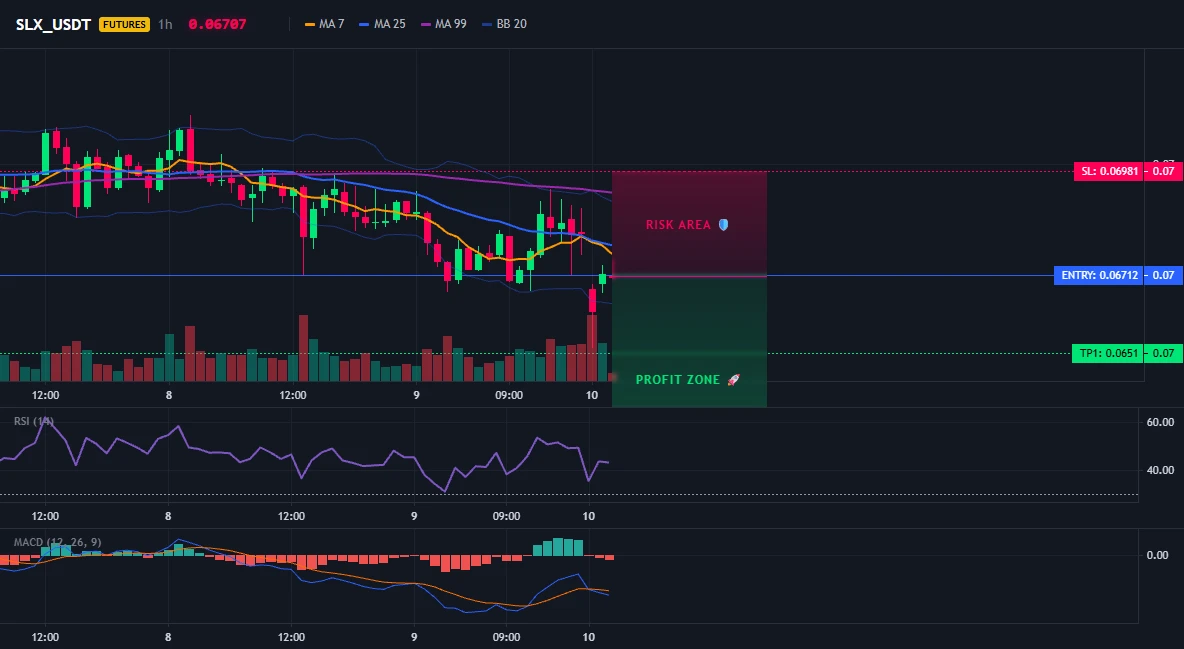This screenshot has height=649, width=1184.
Task: Click the PROFIT ZONE label
Action: (x=678, y=379)
